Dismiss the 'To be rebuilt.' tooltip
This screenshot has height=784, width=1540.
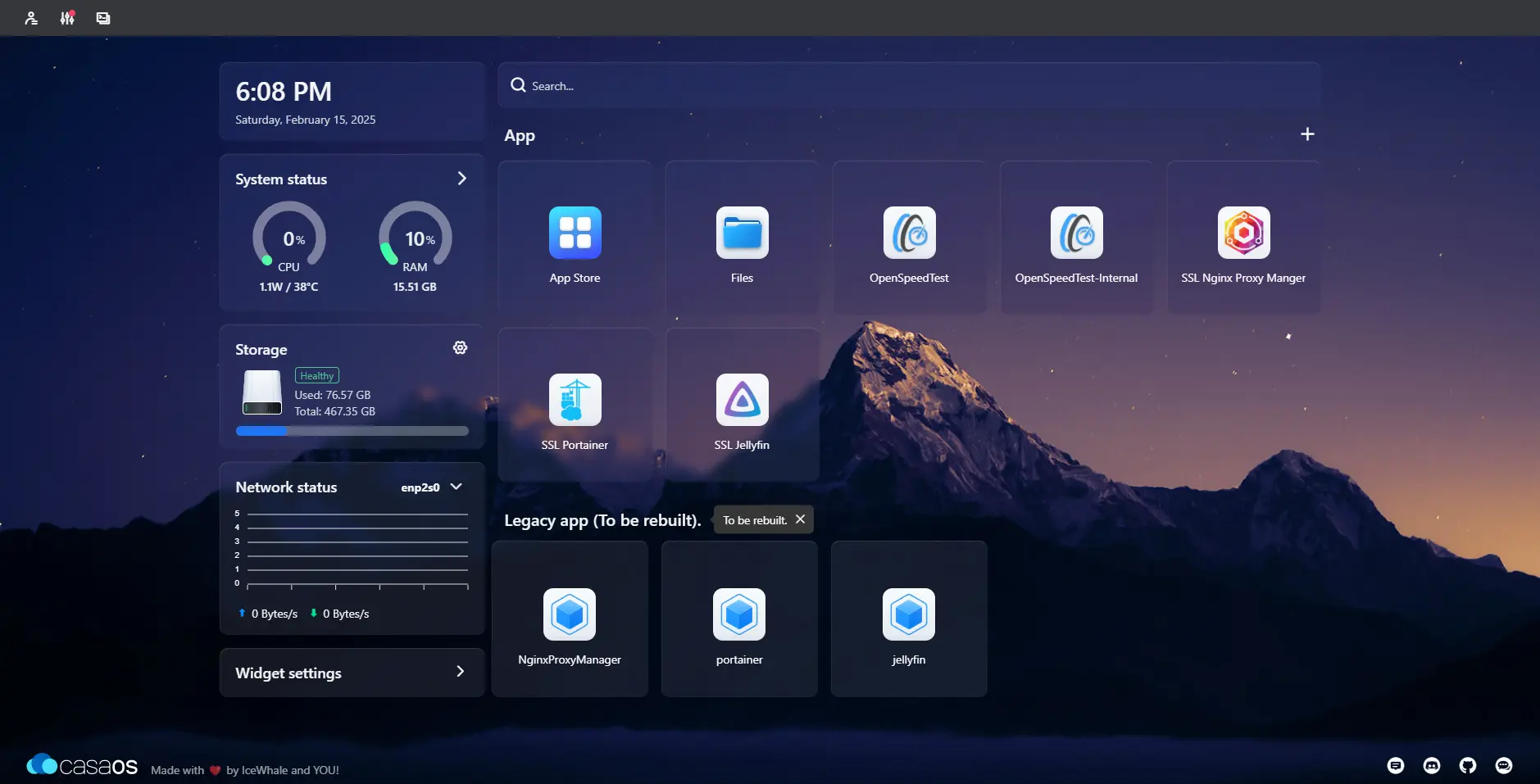[801, 519]
